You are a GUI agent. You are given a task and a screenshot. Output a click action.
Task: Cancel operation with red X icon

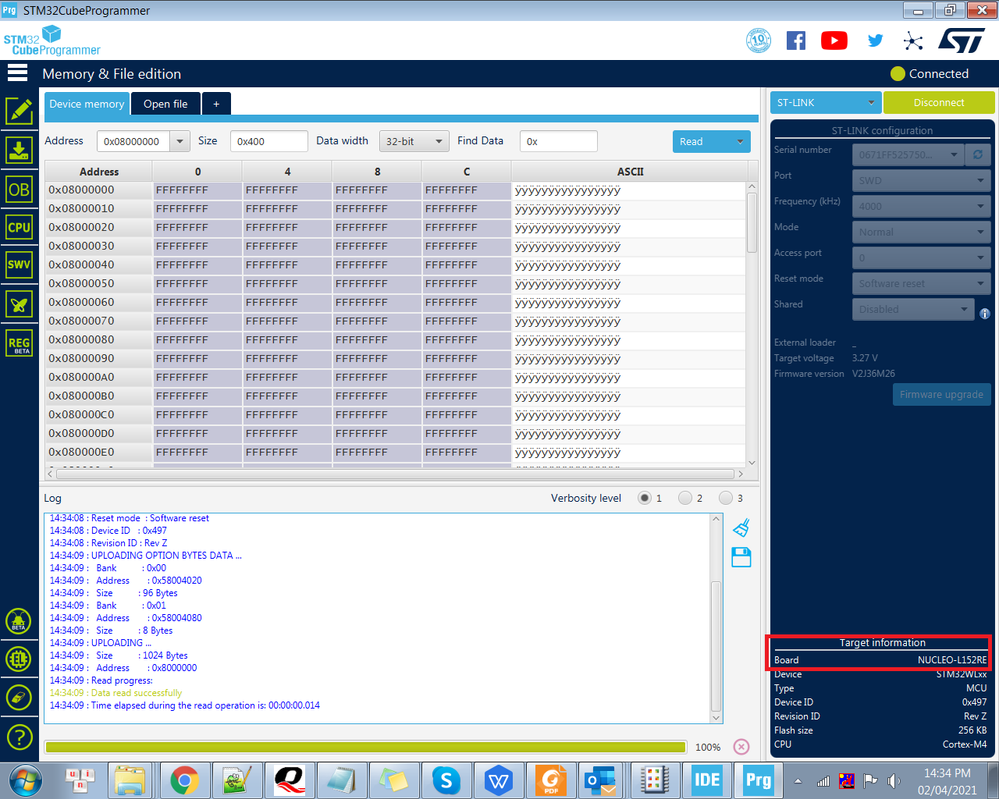[741, 747]
